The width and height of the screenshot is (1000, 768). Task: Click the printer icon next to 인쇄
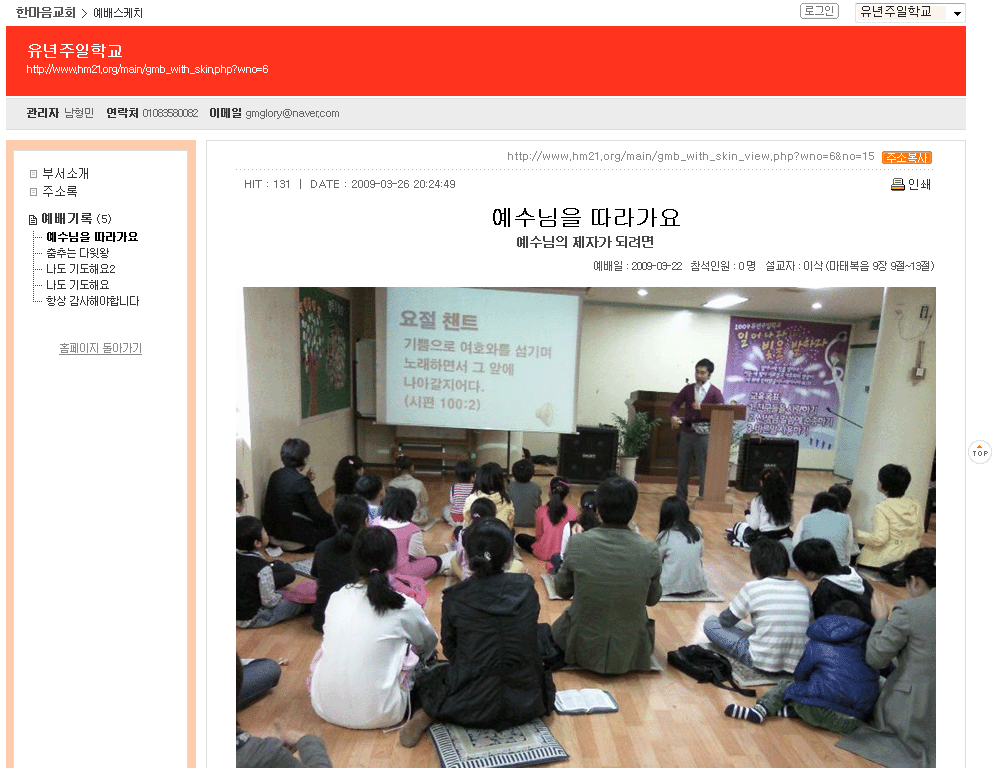point(897,184)
